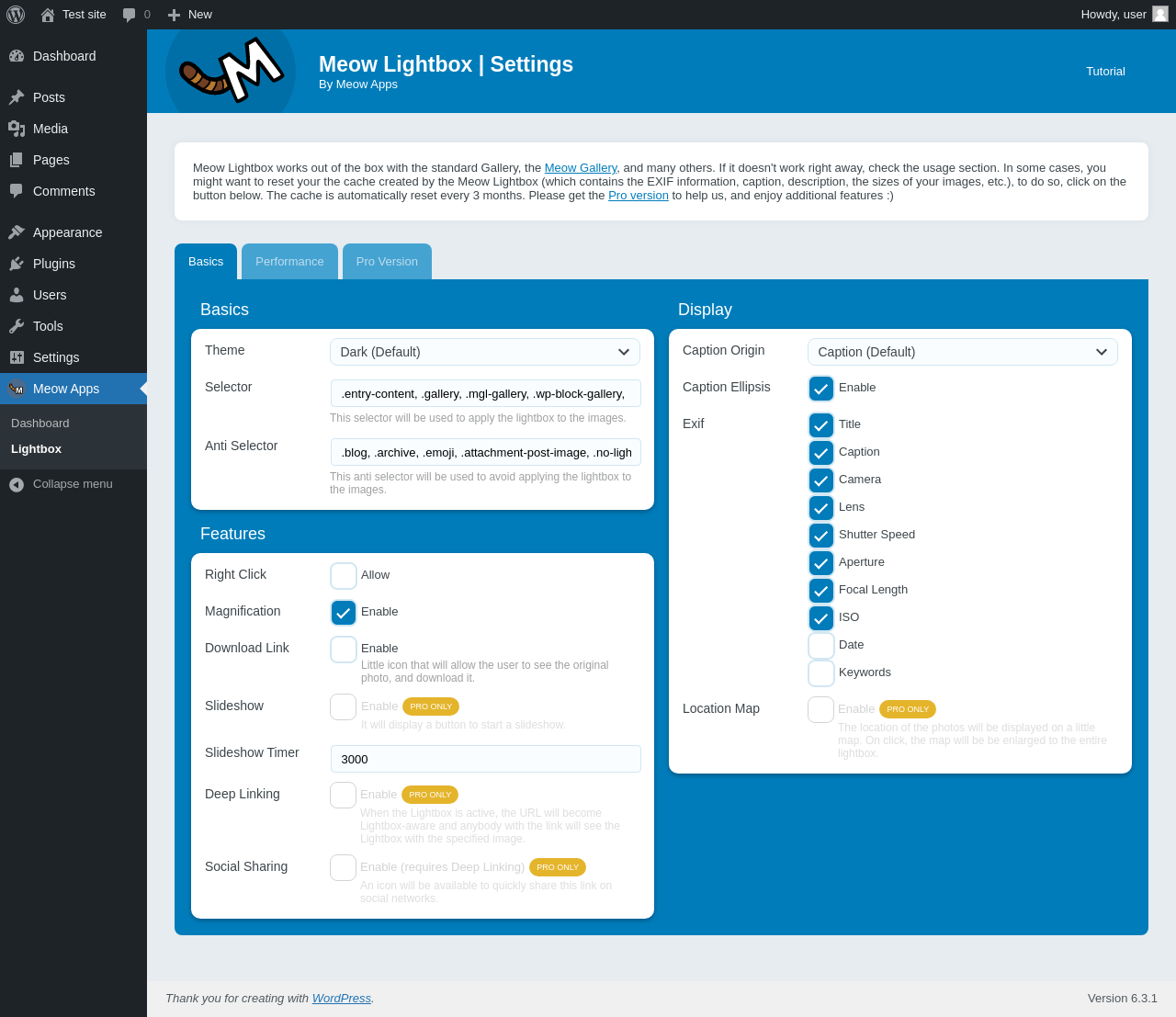This screenshot has width=1176, height=1017.
Task: Click the Howdy, user account link
Action: pyautogui.click(x=1125, y=15)
